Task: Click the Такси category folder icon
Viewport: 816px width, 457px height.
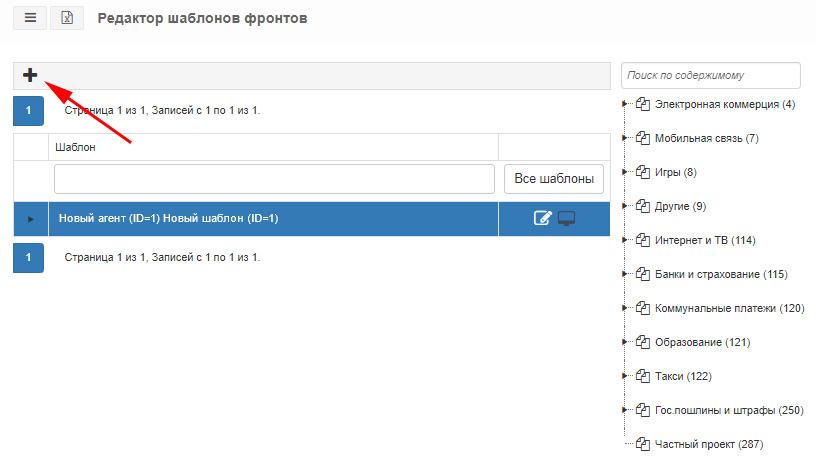Action: (643, 376)
